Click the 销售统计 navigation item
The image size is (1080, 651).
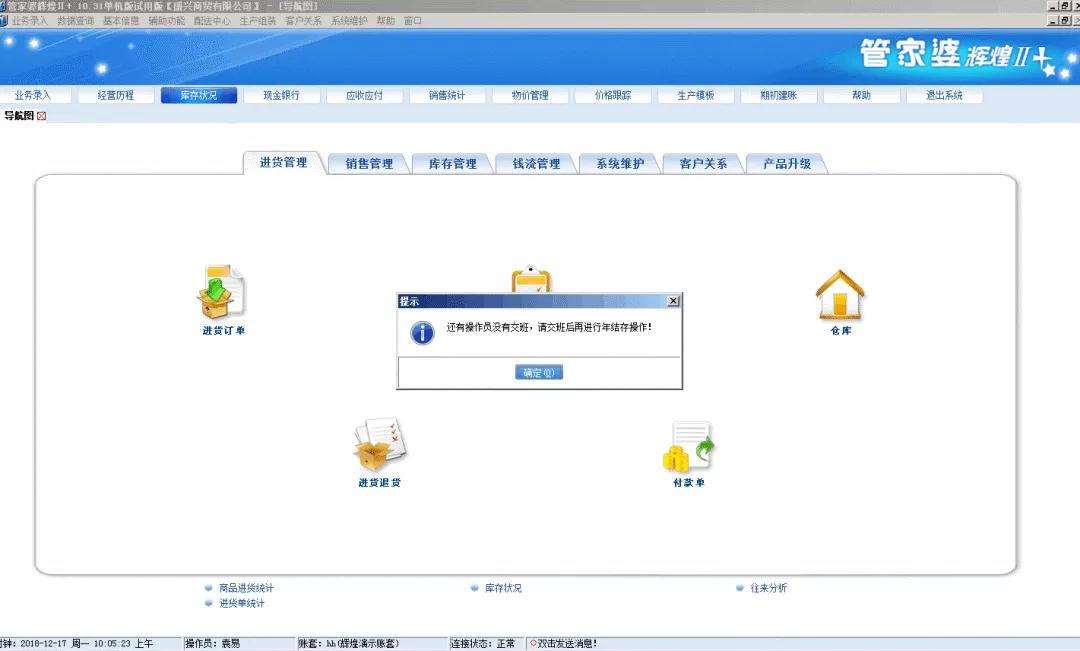pyautogui.click(x=447, y=95)
